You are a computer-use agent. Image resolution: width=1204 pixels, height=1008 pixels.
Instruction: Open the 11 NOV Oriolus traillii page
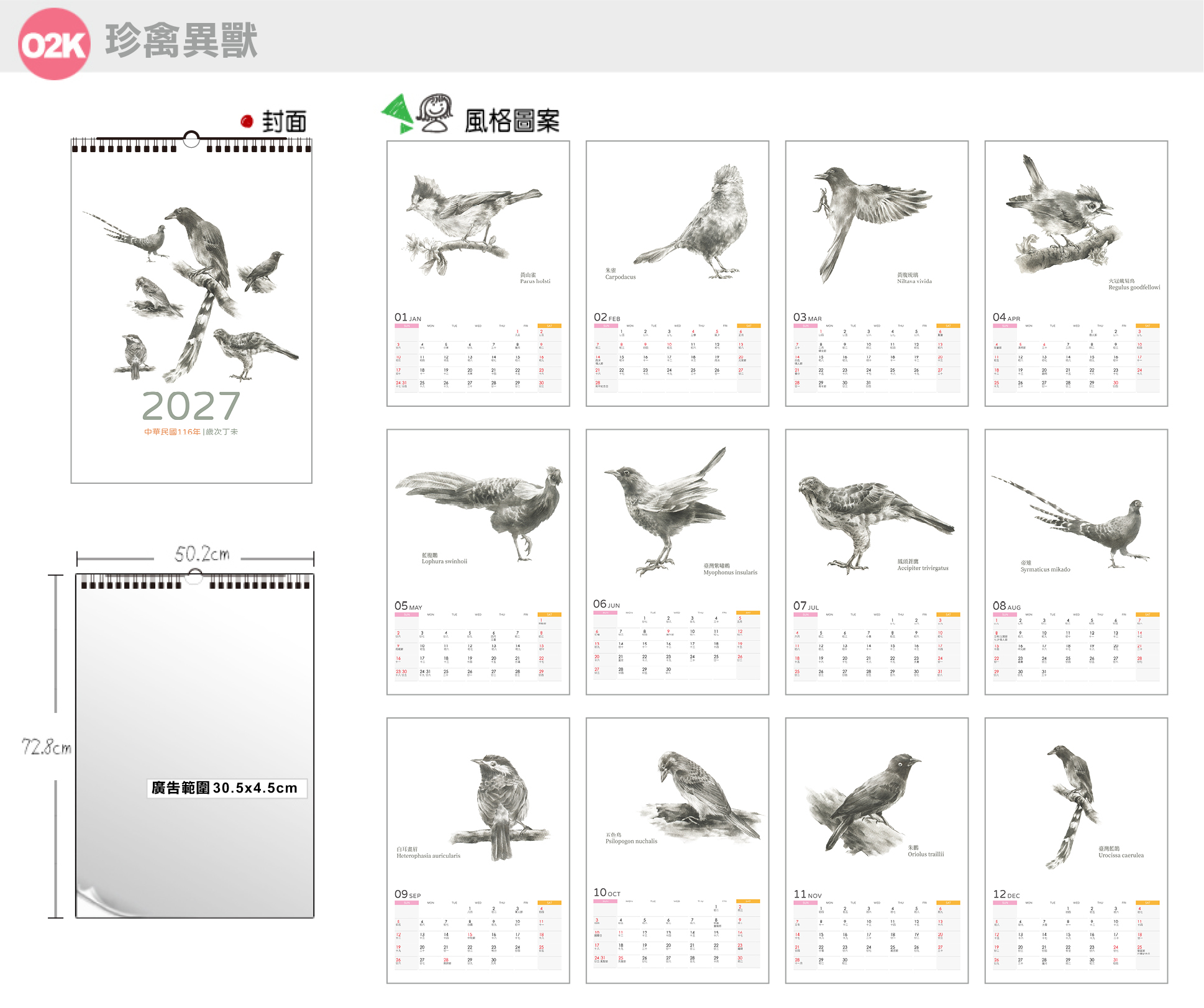[877, 851]
